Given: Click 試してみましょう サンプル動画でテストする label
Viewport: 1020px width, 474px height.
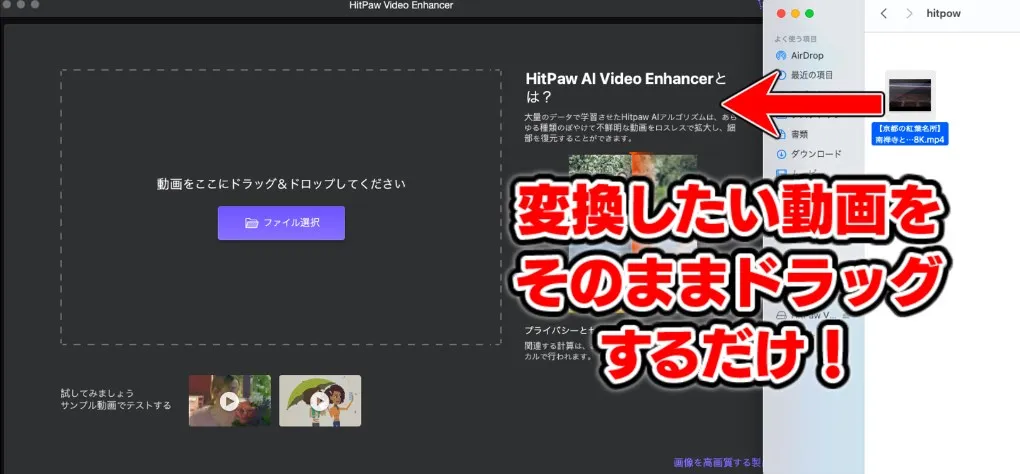Looking at the screenshot, I should (x=115, y=399).
